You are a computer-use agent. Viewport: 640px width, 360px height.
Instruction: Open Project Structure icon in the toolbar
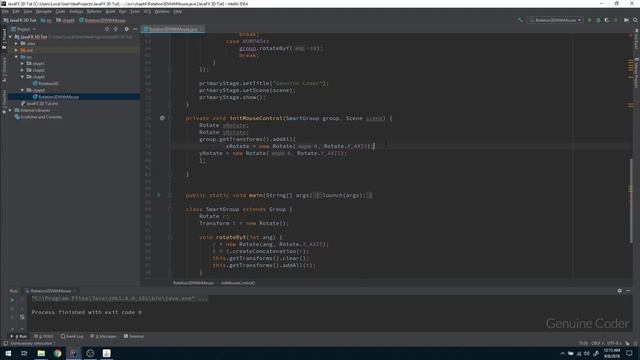pyautogui.click(x=626, y=20)
